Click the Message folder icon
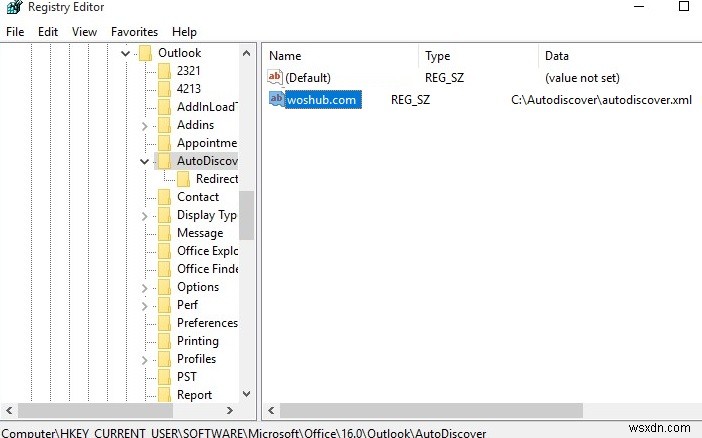This screenshot has width=702, height=438. (x=164, y=233)
